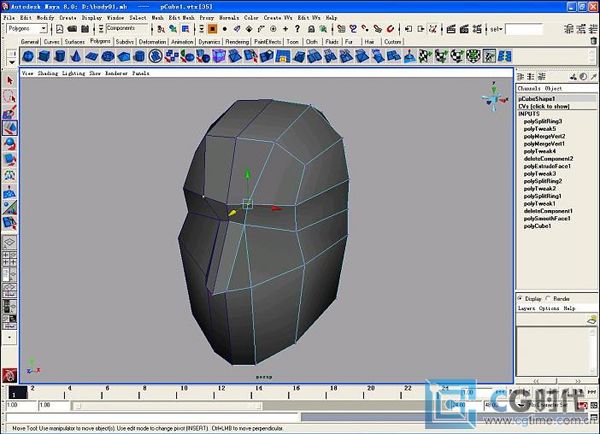The height and width of the screenshot is (434, 600).
Task: Open the File menu
Action: click(x=9, y=18)
